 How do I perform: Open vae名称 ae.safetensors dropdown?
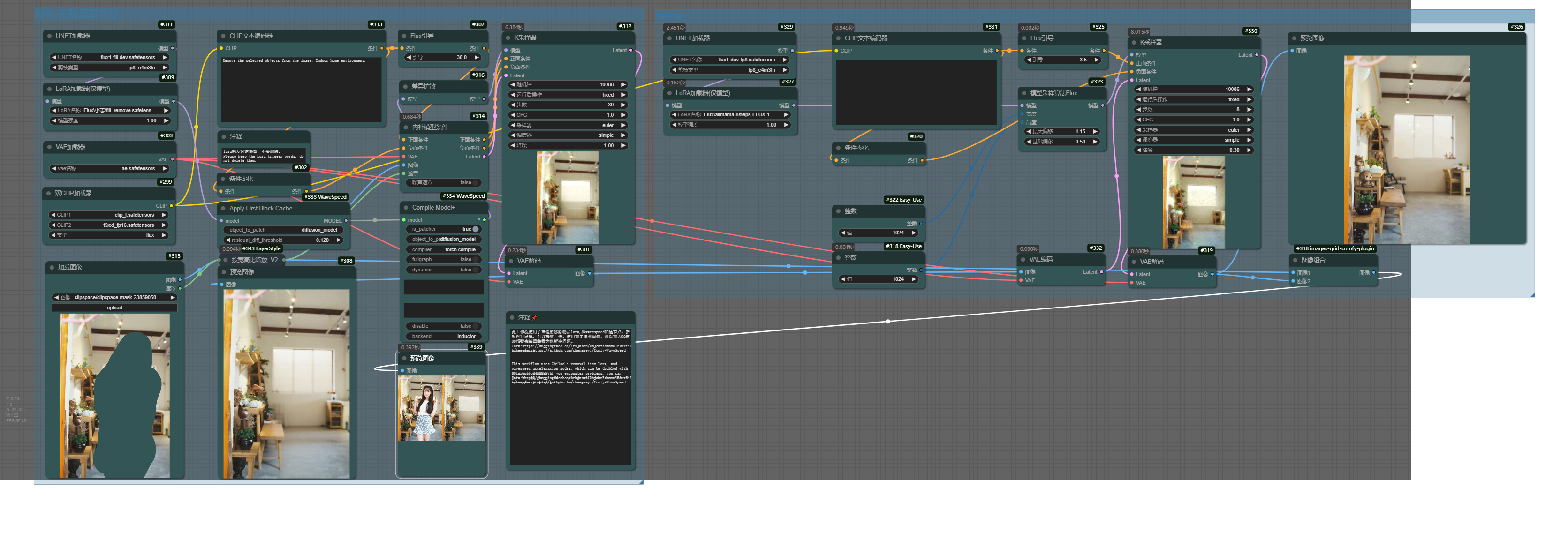[x=109, y=169]
